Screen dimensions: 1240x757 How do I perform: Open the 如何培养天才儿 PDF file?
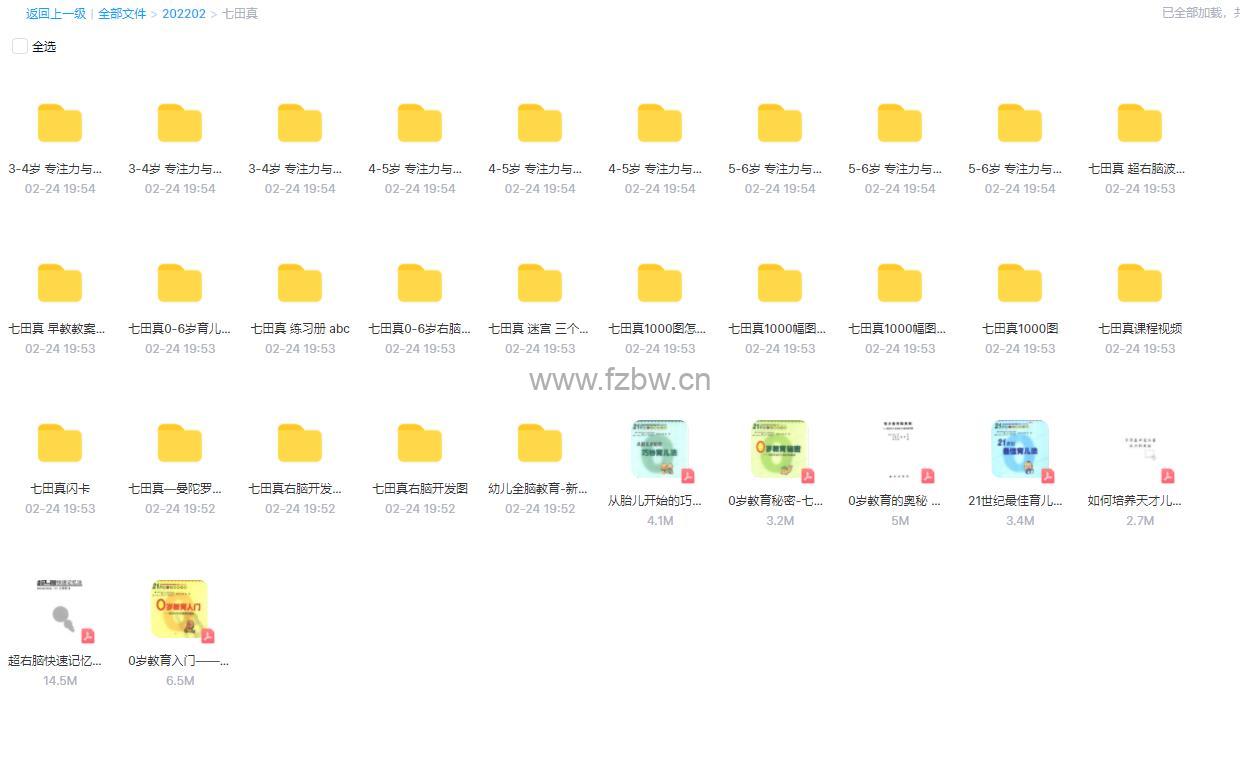point(1139,449)
